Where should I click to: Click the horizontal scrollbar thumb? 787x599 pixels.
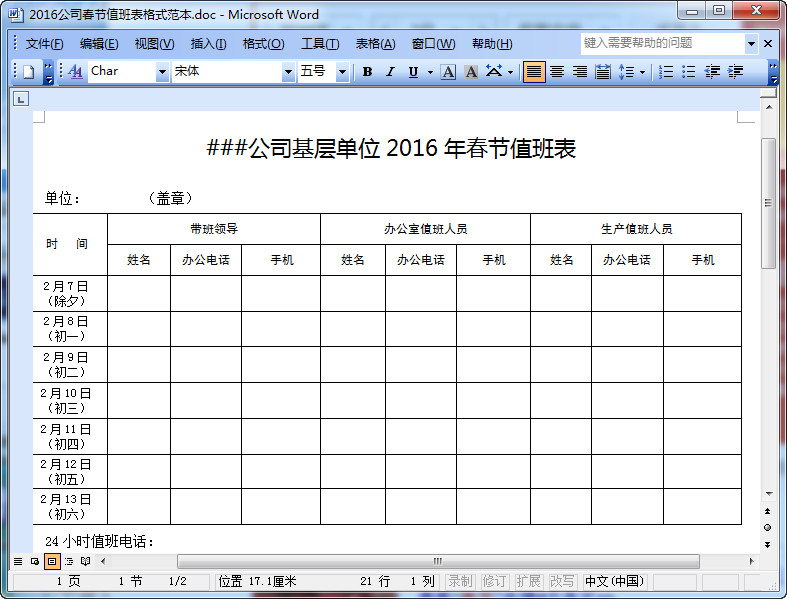[438, 561]
